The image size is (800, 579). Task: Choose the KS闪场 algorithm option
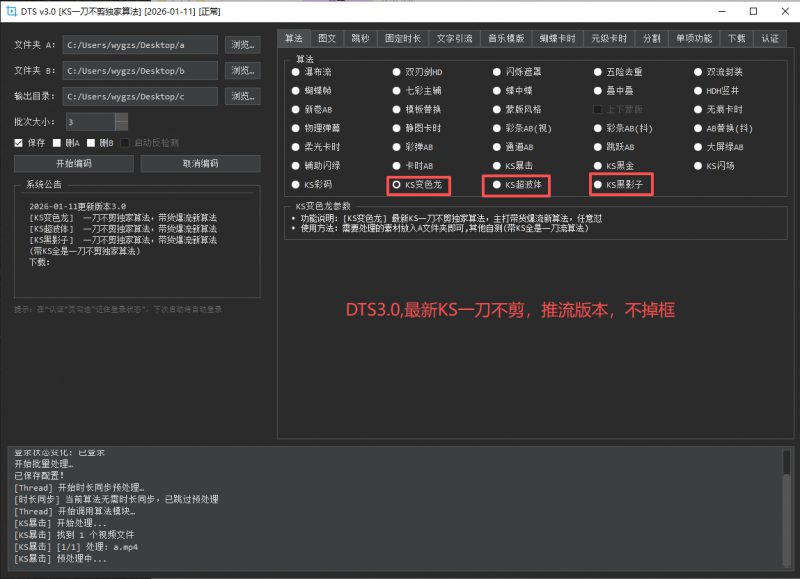click(699, 166)
